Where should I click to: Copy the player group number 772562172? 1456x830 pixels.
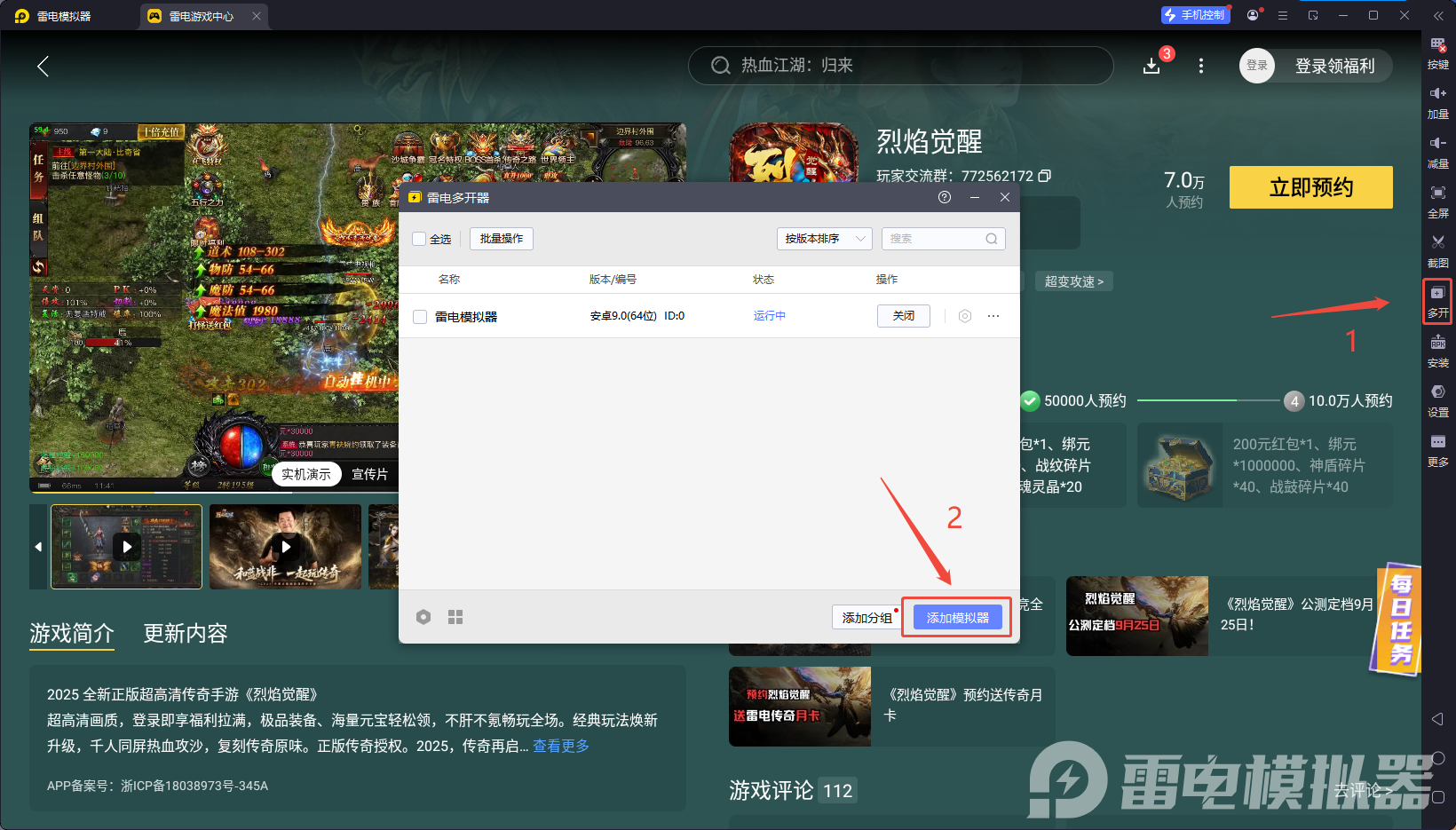[x=1045, y=176]
